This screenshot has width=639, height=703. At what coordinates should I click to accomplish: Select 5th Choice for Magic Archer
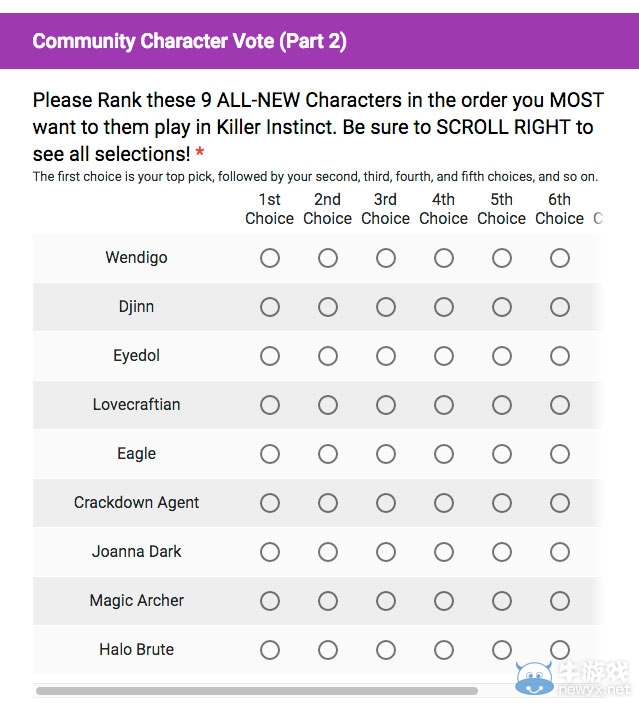(502, 601)
